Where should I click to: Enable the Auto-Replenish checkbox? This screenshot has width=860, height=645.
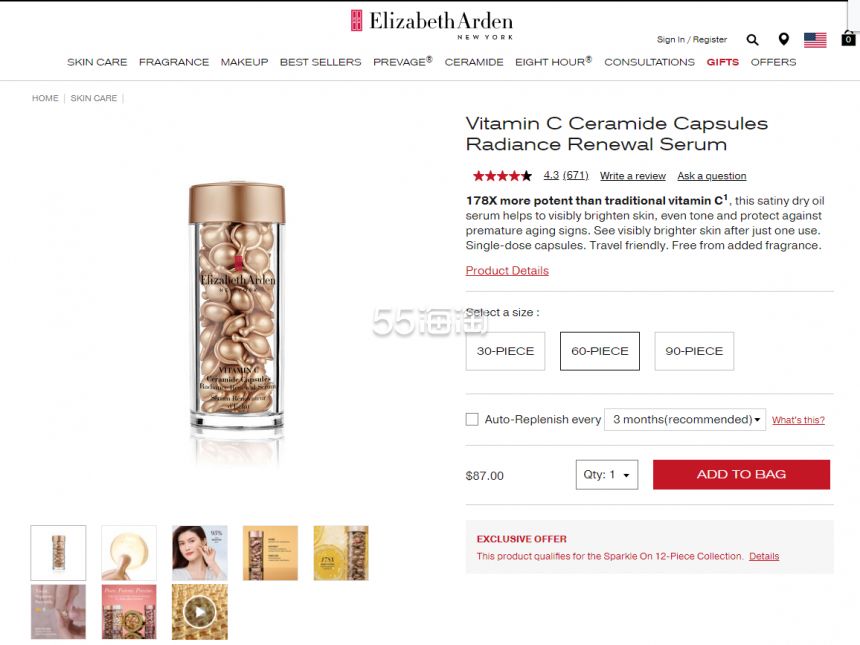(472, 420)
